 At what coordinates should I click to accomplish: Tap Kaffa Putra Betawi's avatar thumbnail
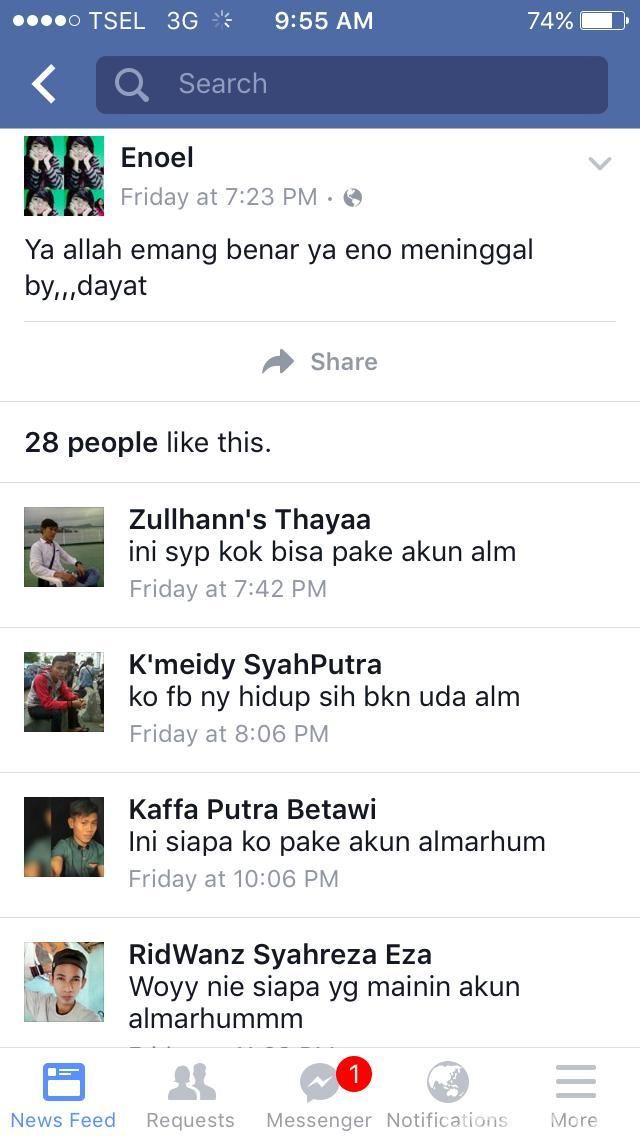(64, 837)
